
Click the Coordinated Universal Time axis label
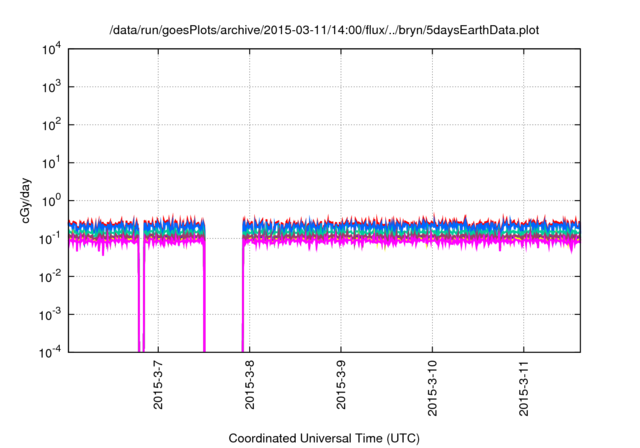[x=324, y=438]
